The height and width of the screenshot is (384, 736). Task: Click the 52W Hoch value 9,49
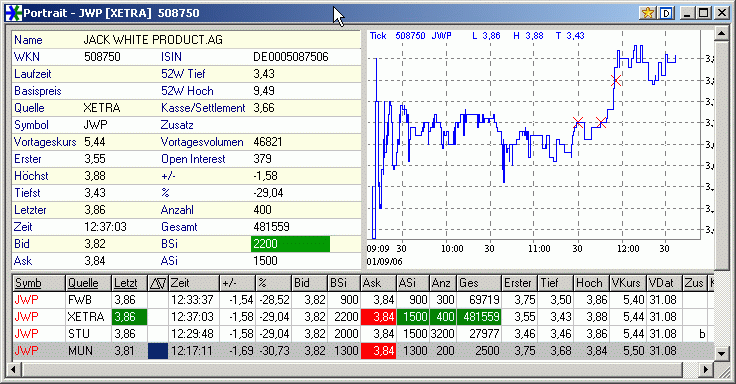(x=264, y=91)
